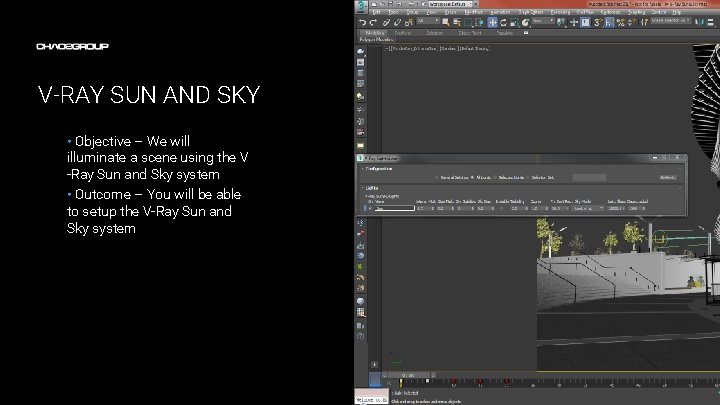This screenshot has width=720, height=405.
Task: Open the Tools menu
Action: click(393, 12)
